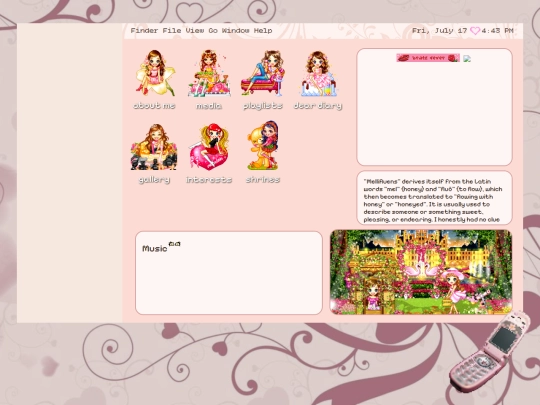Click the pink flip phone

(x=490, y=352)
